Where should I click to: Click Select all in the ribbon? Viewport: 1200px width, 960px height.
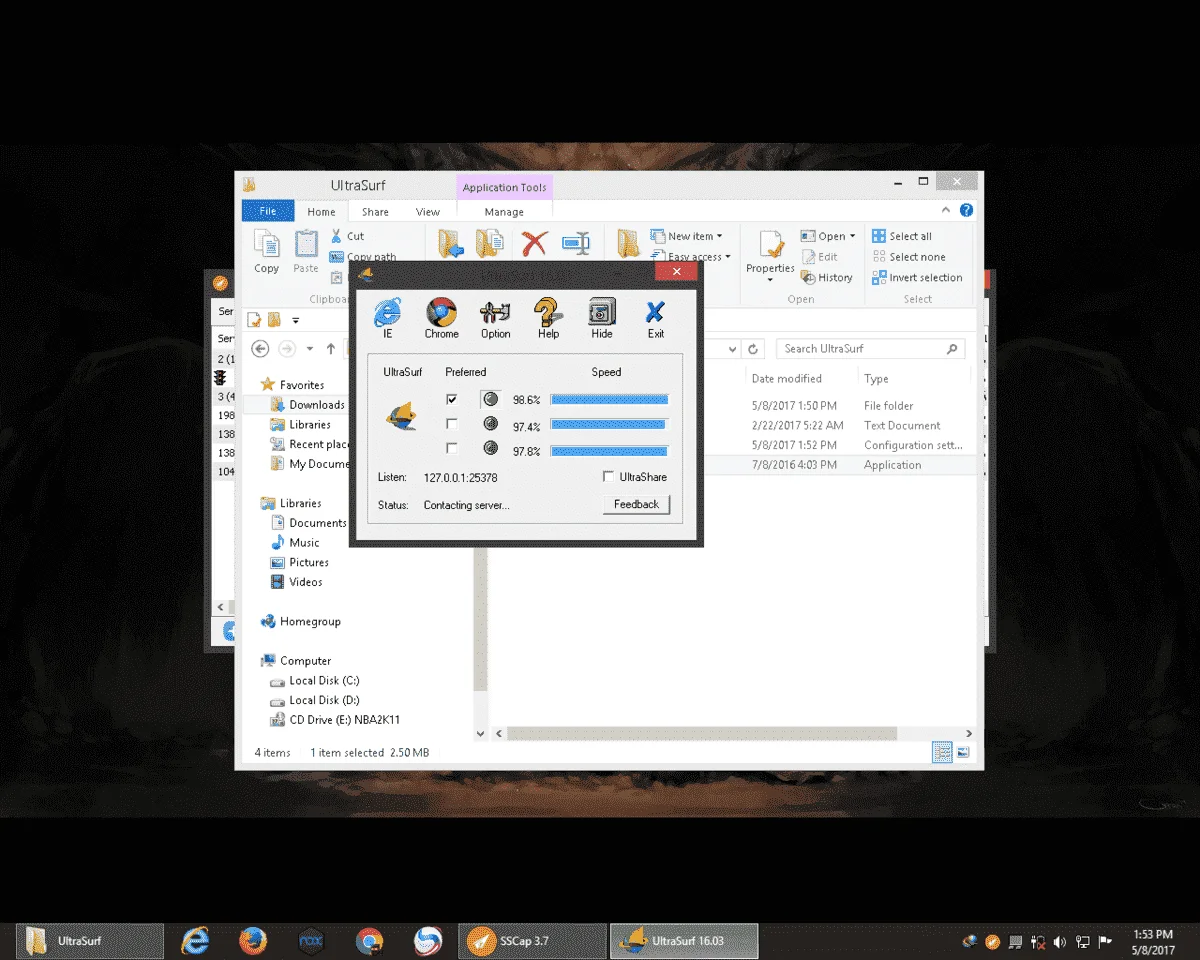pos(902,236)
